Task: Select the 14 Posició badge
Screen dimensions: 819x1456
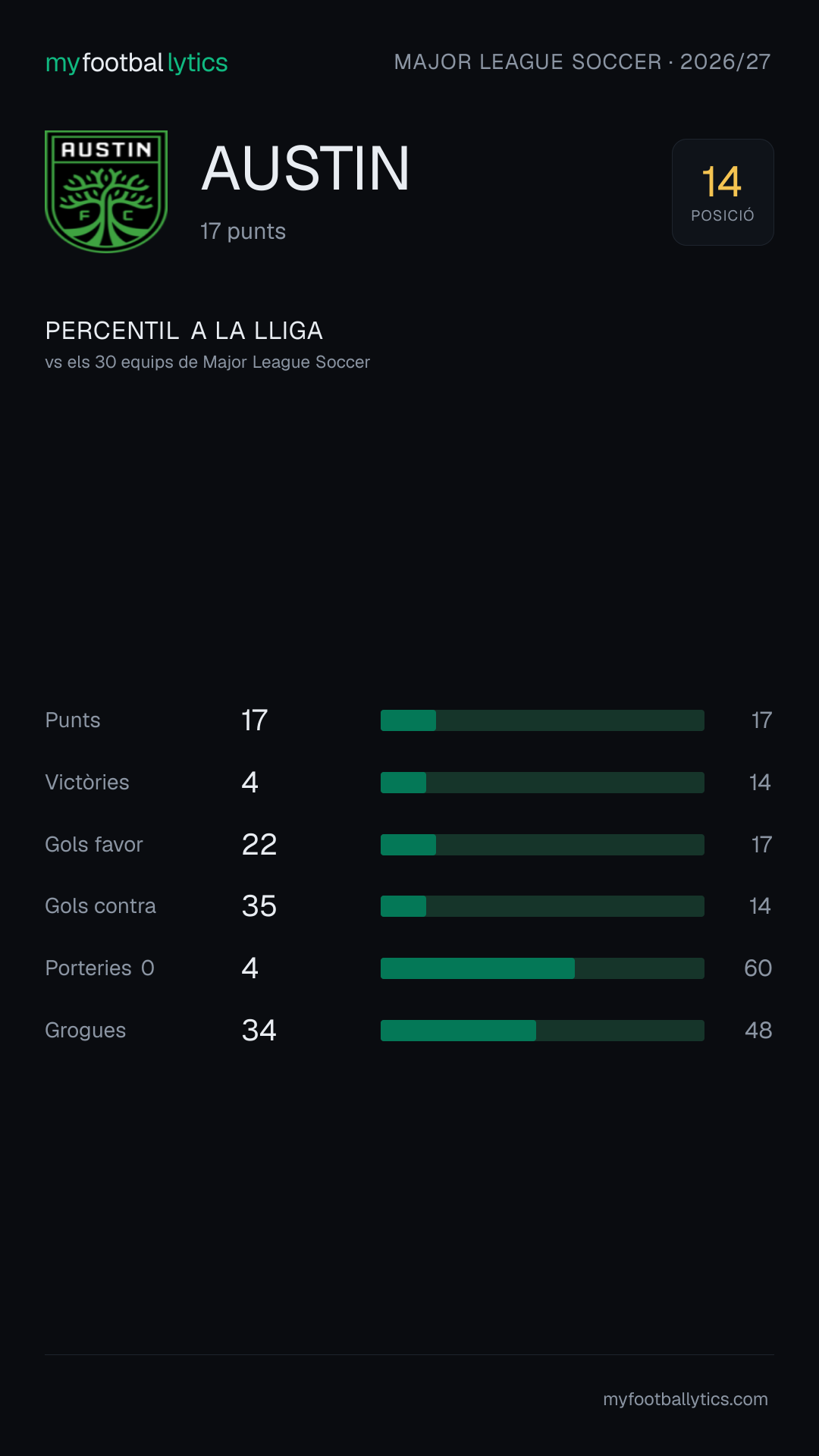Action: click(723, 192)
